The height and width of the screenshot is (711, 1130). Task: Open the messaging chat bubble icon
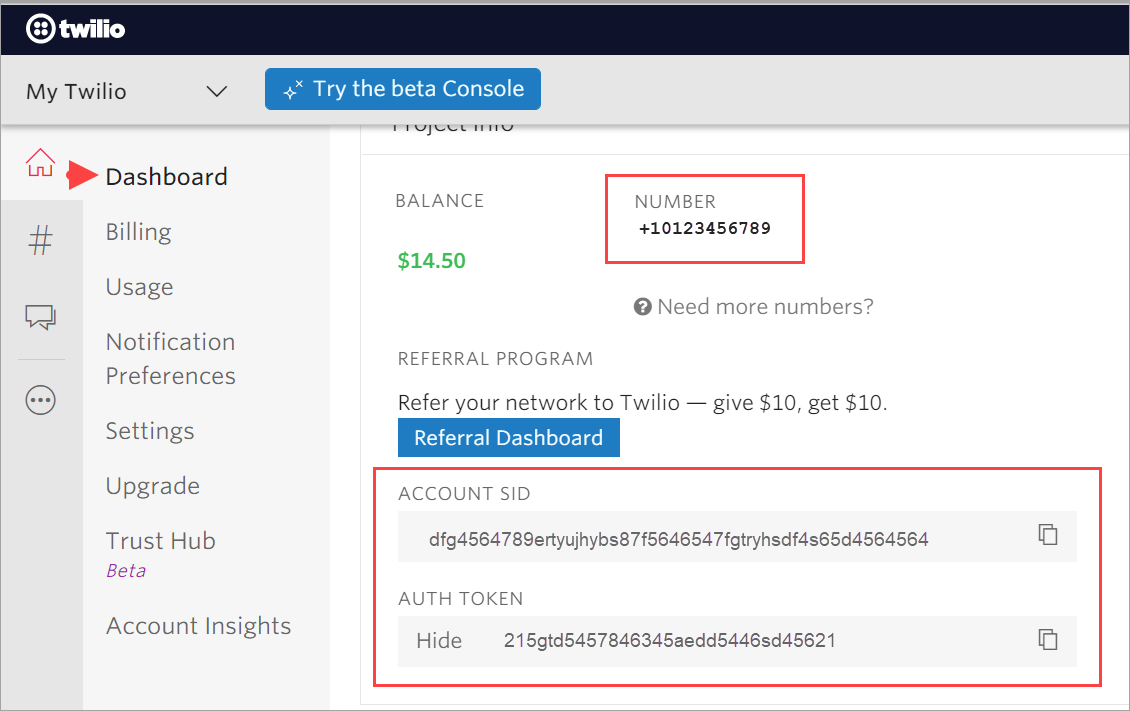point(40,317)
